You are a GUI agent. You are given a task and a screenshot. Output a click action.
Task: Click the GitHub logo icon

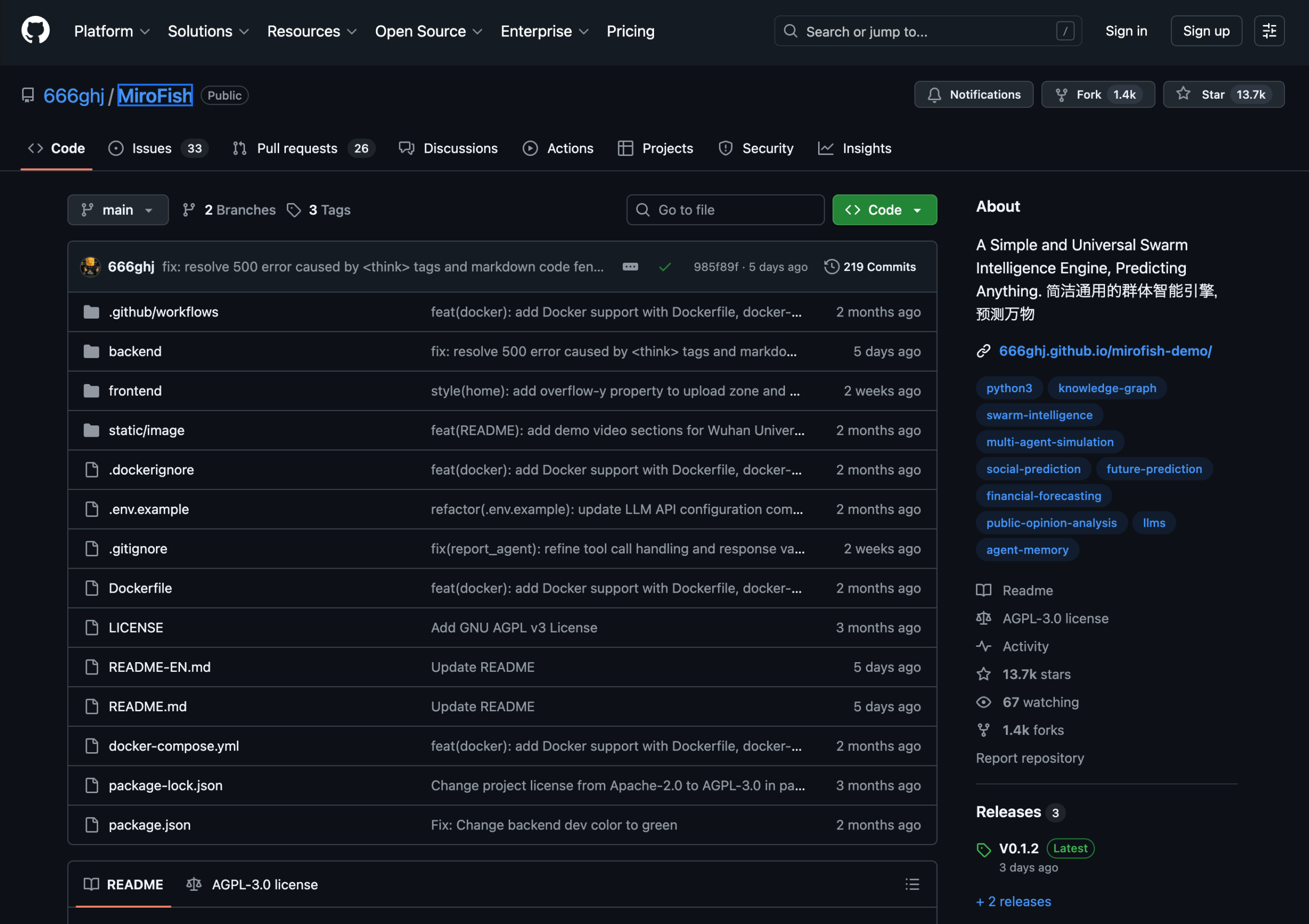(35, 30)
